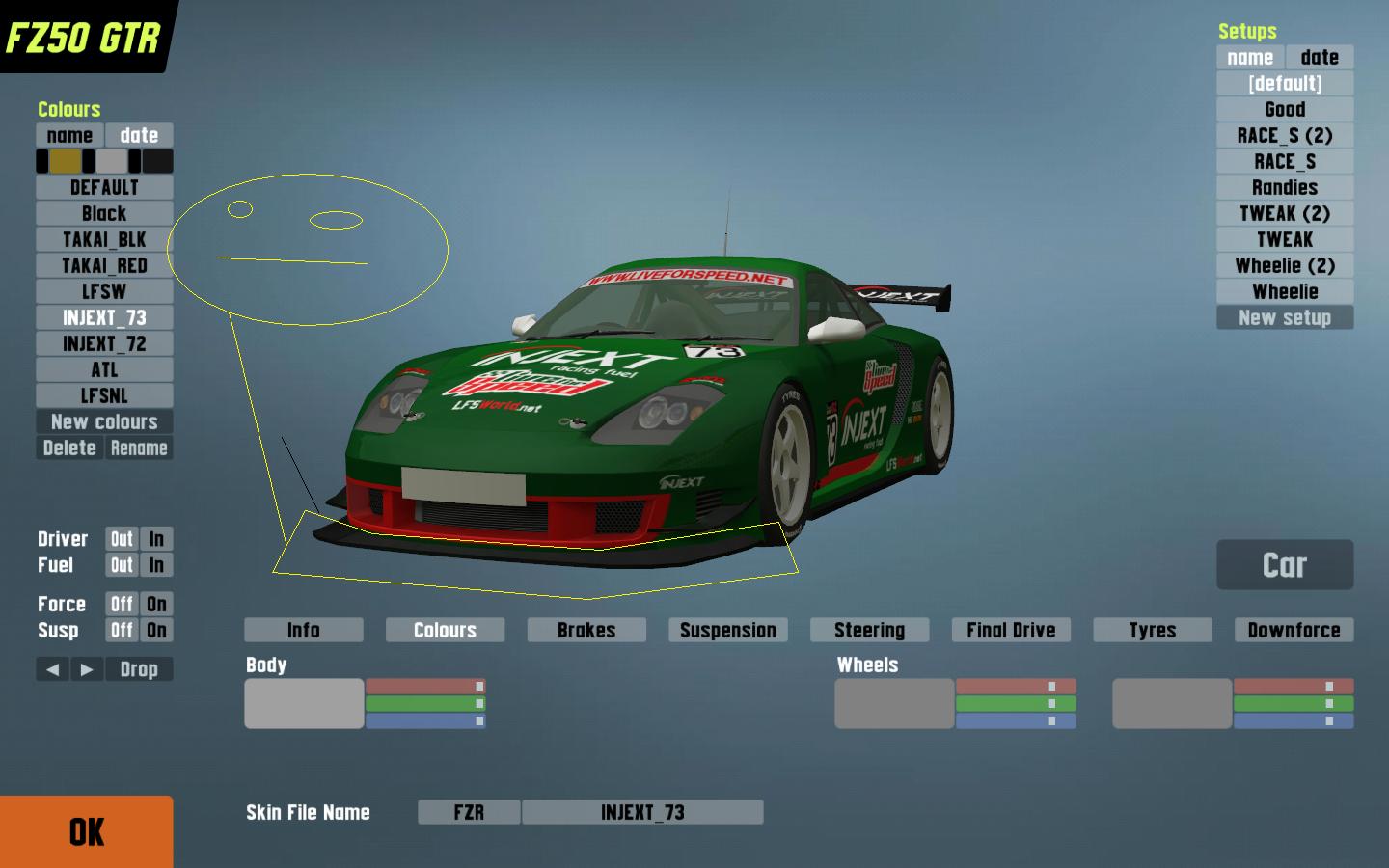The width and height of the screenshot is (1389, 868).
Task: Switch to the Colours tab
Action: (445, 630)
